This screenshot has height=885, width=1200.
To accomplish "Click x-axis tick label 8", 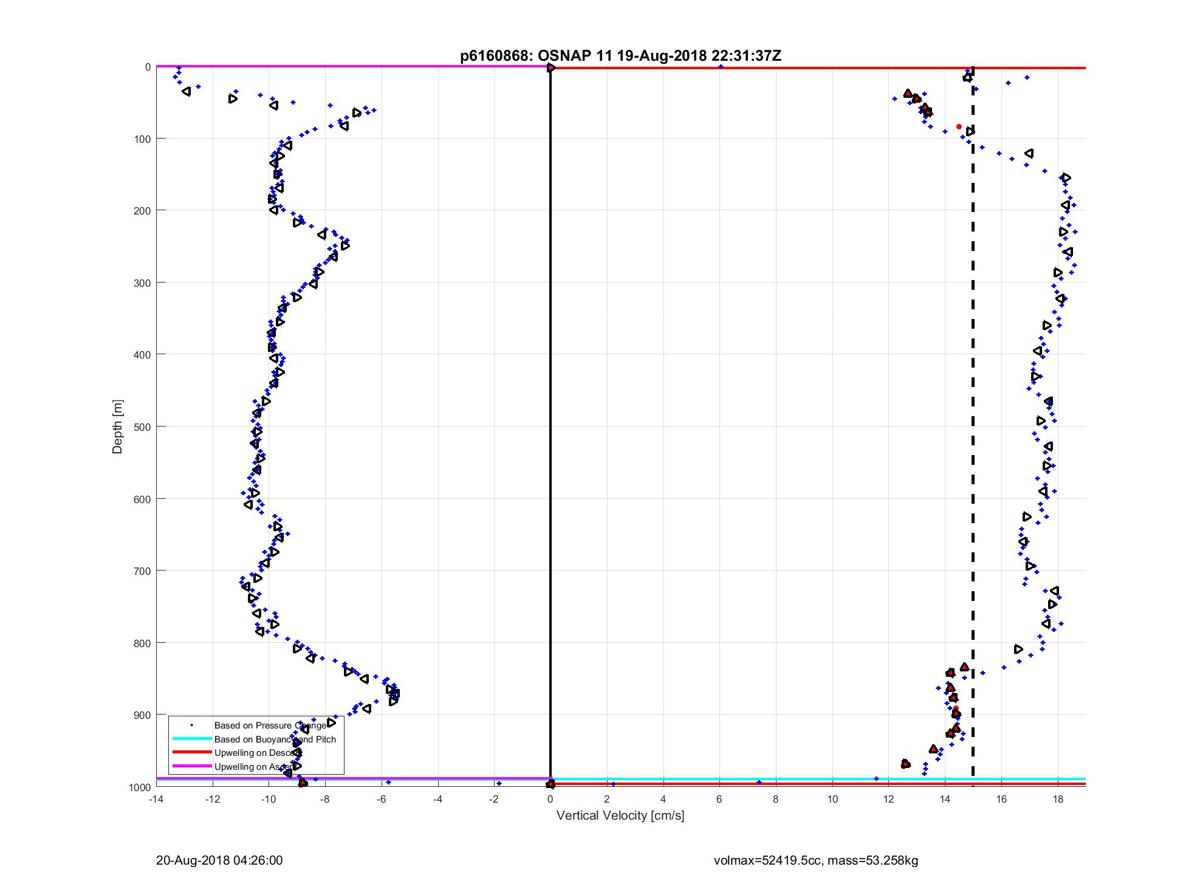I will coord(776,799).
